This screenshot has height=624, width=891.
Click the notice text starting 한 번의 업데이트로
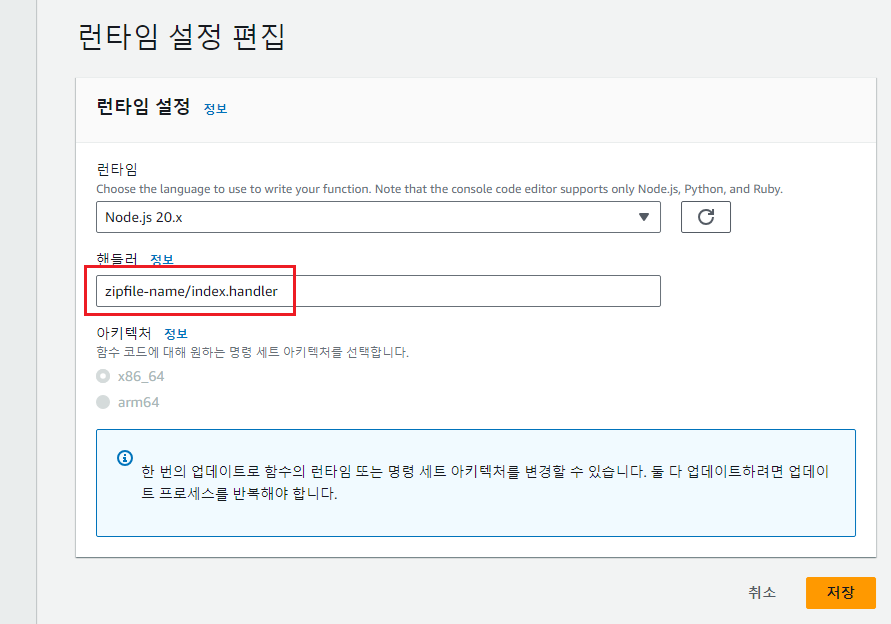[485, 482]
